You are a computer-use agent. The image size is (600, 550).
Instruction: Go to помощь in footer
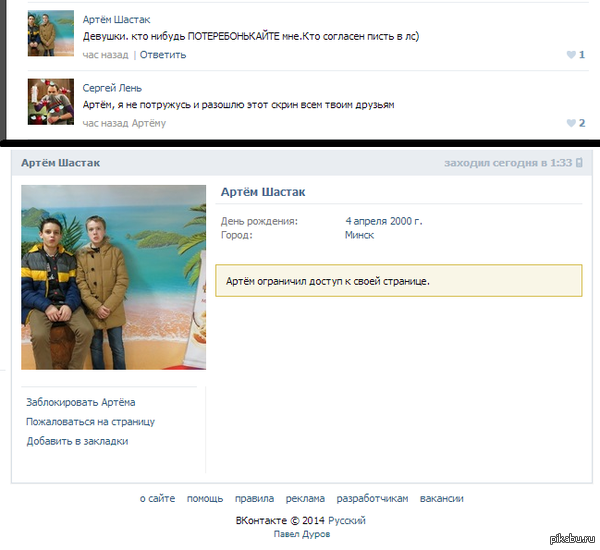(204, 498)
